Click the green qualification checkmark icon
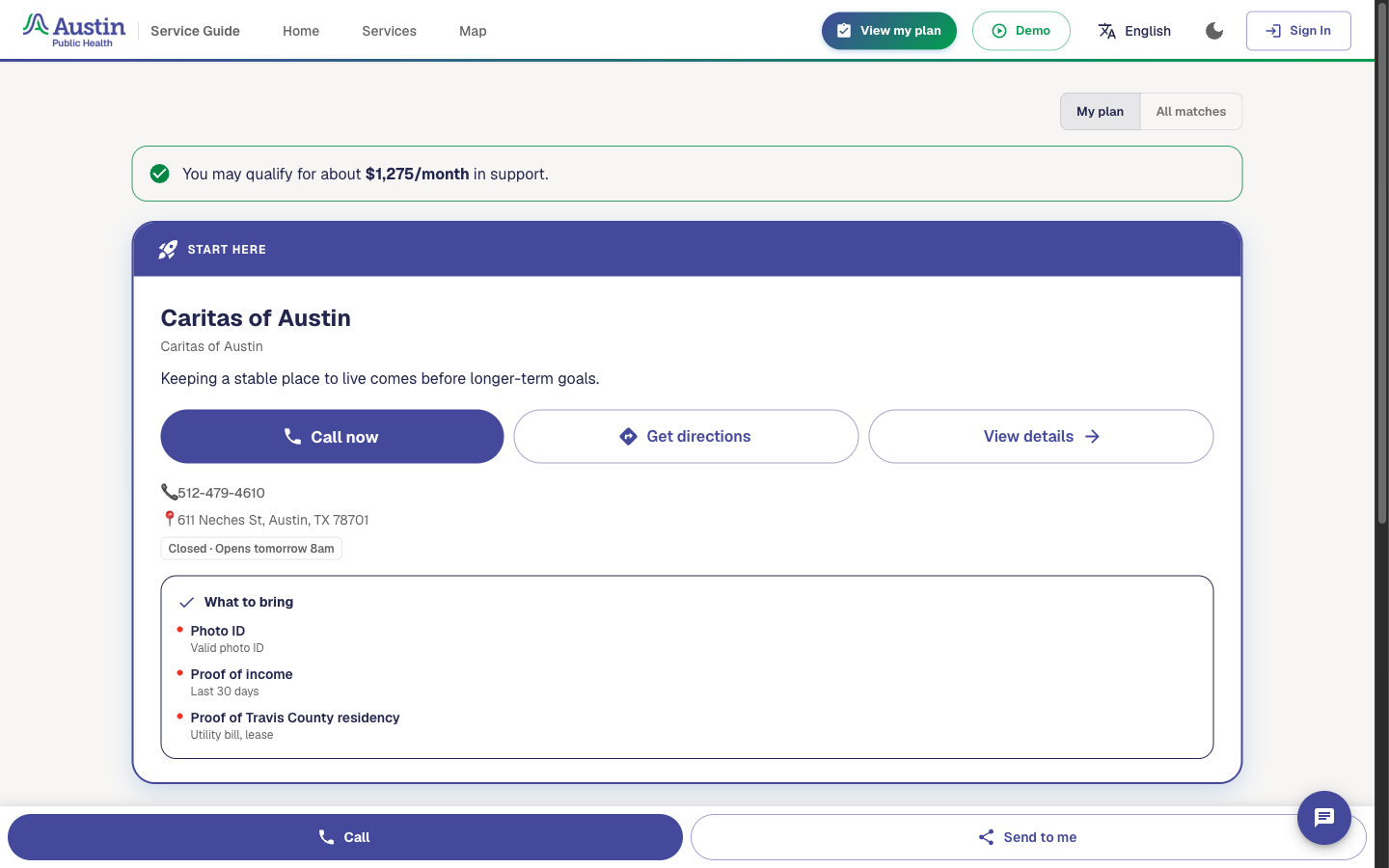The height and width of the screenshot is (868, 1389). point(160,174)
